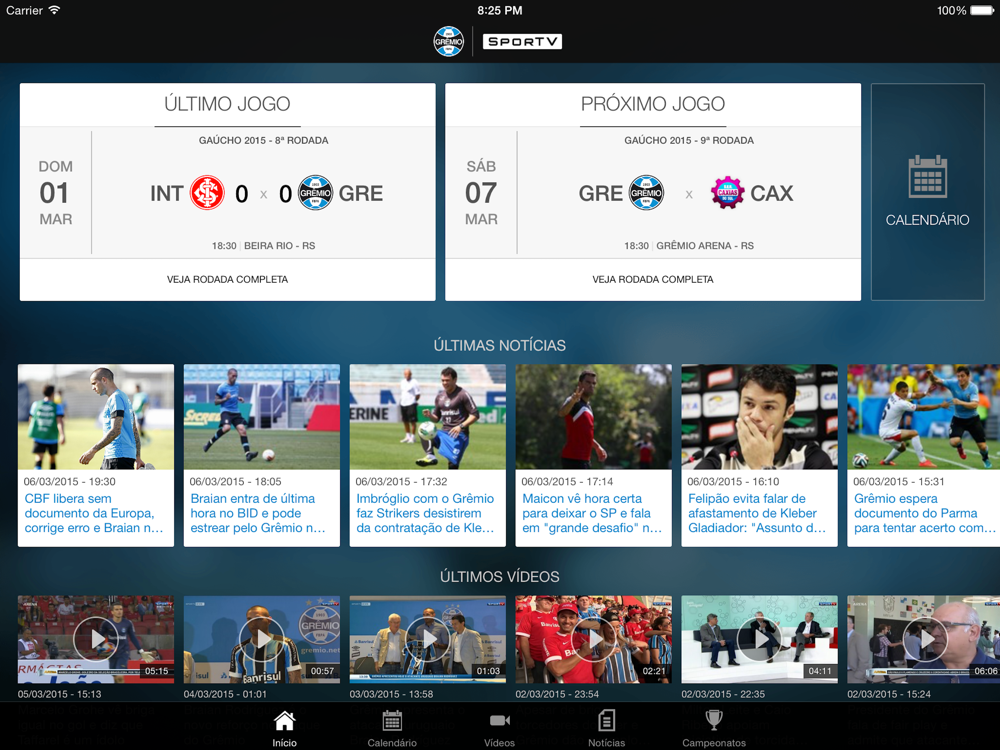Tap the Internacional crest in Último Jogo

point(207,193)
